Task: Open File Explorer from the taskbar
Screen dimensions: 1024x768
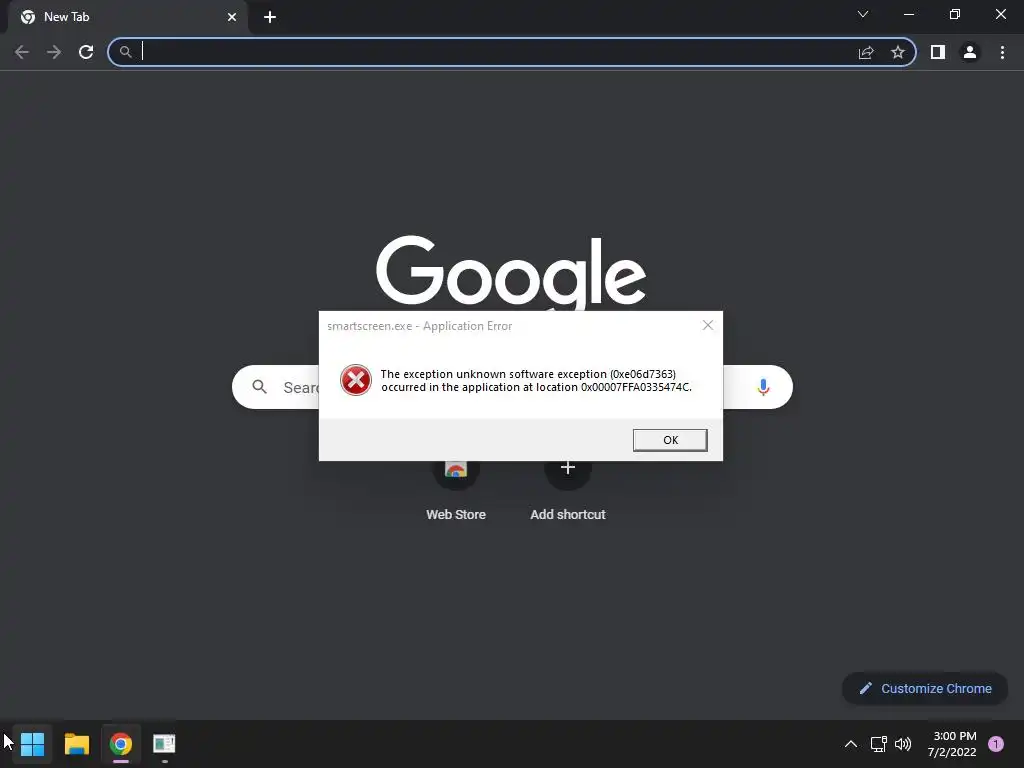Action: pos(76,744)
